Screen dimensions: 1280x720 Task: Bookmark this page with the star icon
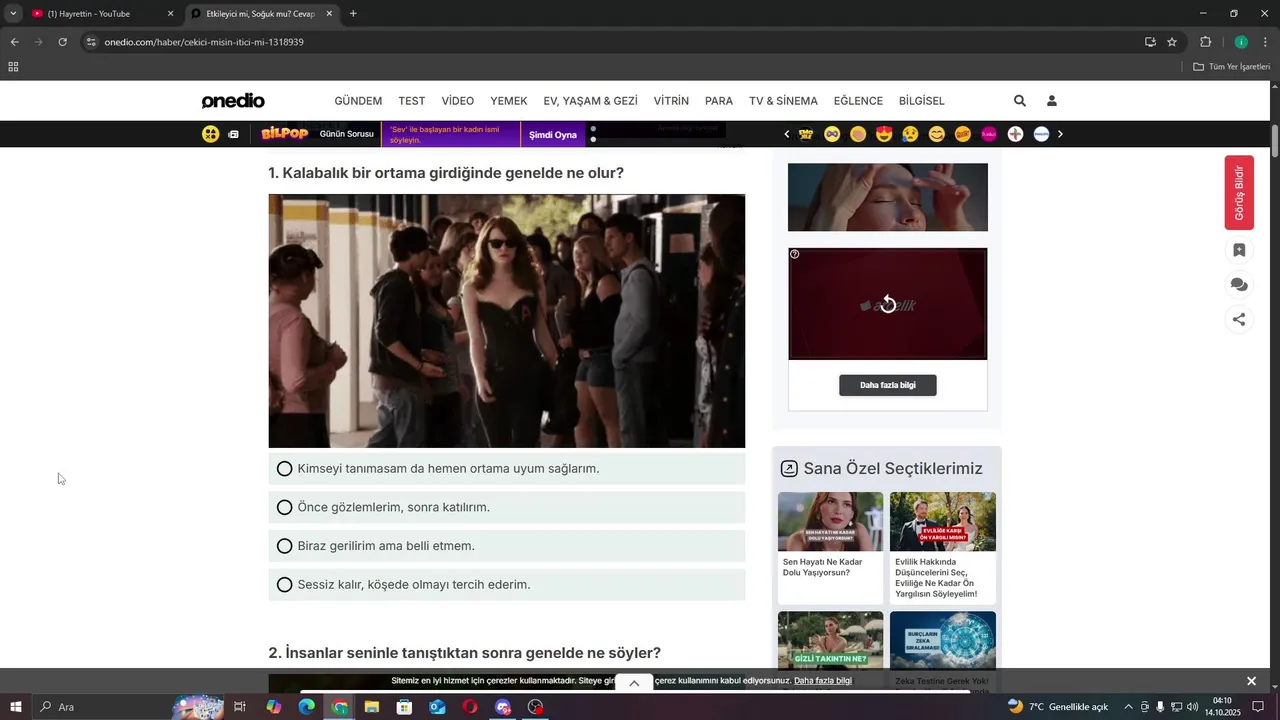pos(1172,42)
